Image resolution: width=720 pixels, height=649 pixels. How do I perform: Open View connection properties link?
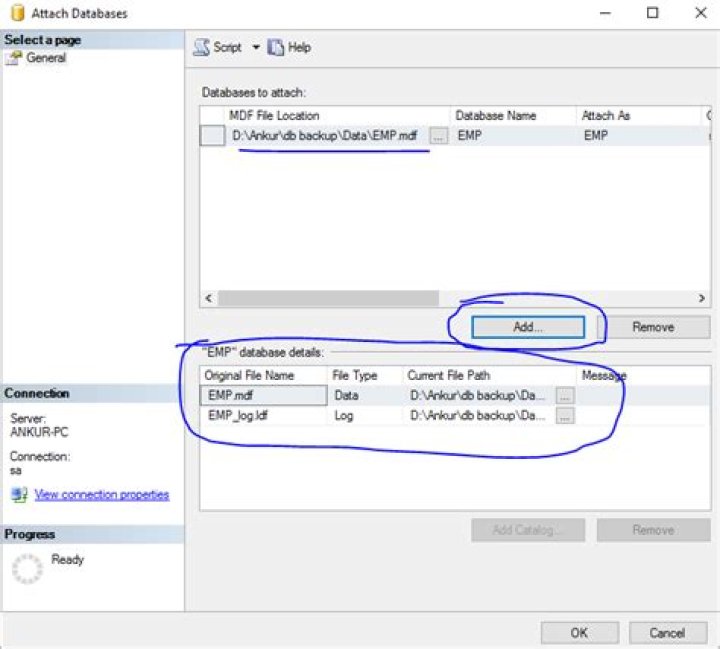click(101, 494)
